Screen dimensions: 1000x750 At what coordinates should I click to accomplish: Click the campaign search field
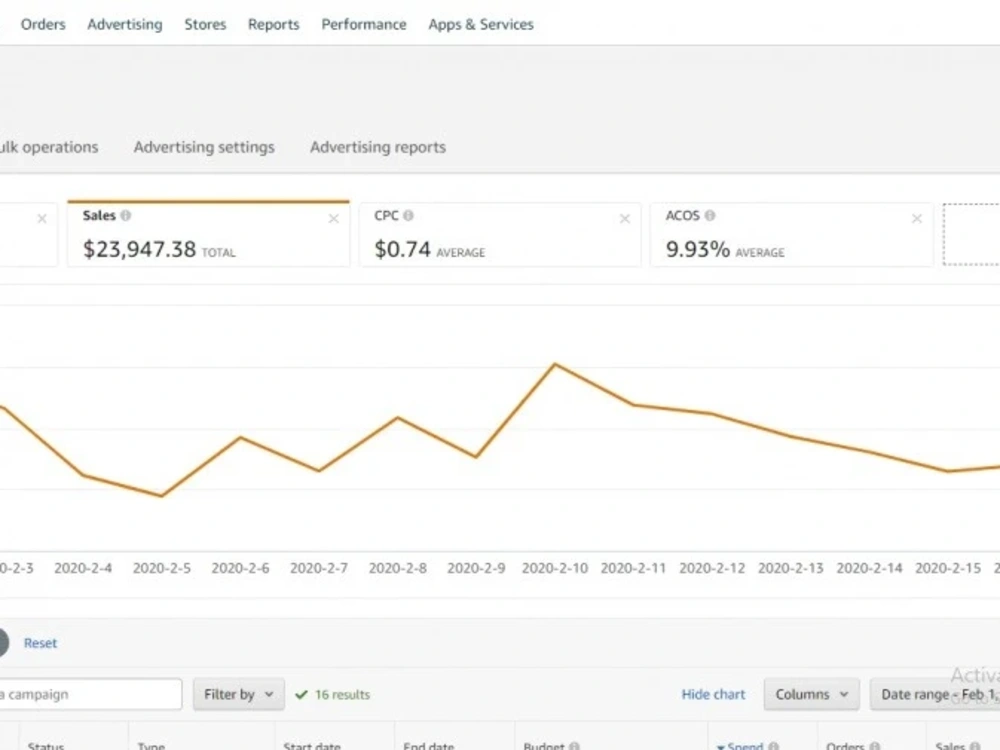[x=91, y=694]
